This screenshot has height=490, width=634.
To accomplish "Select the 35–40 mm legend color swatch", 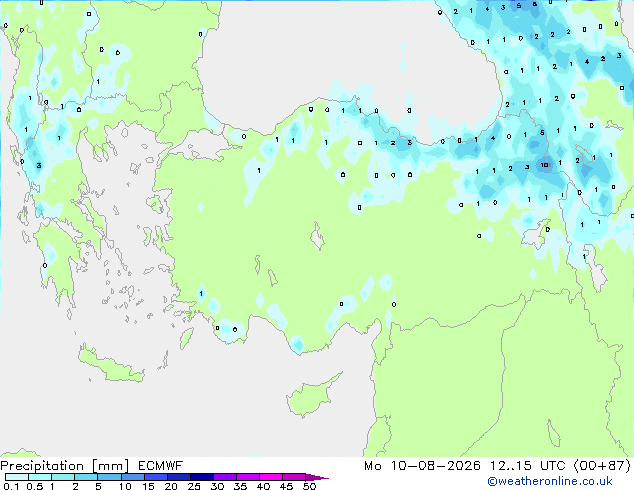I will click(x=247, y=477).
